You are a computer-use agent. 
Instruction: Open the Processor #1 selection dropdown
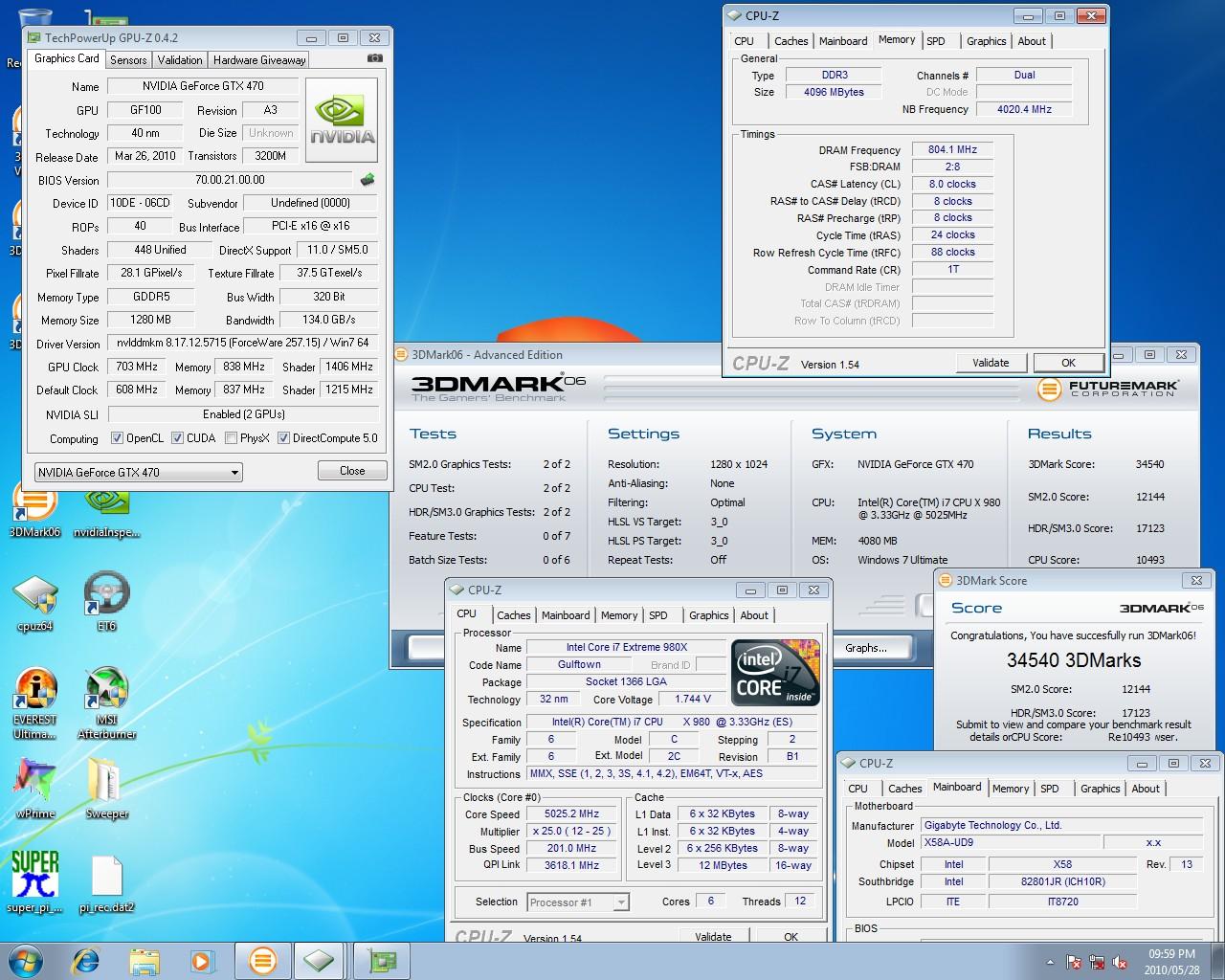[577, 902]
